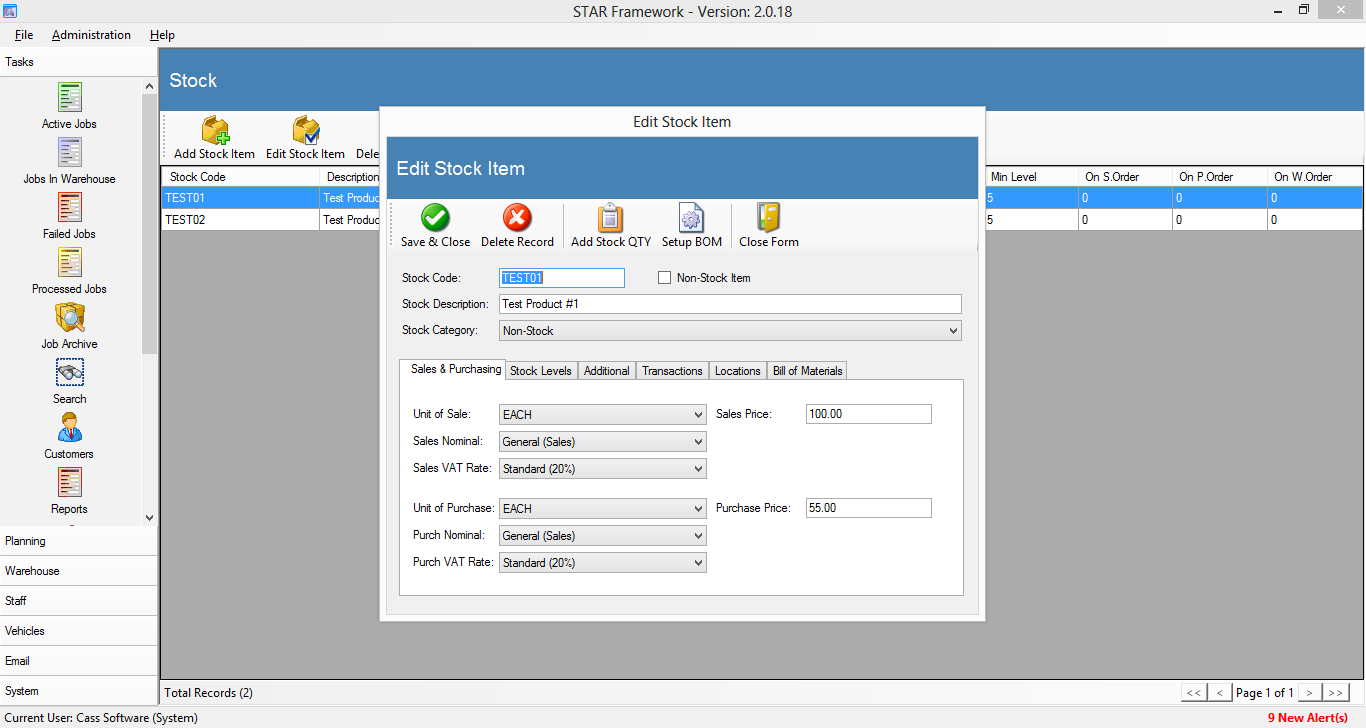The image size is (1366, 728).
Task: Click the 9 New Alert(s) link
Action: 1307,718
